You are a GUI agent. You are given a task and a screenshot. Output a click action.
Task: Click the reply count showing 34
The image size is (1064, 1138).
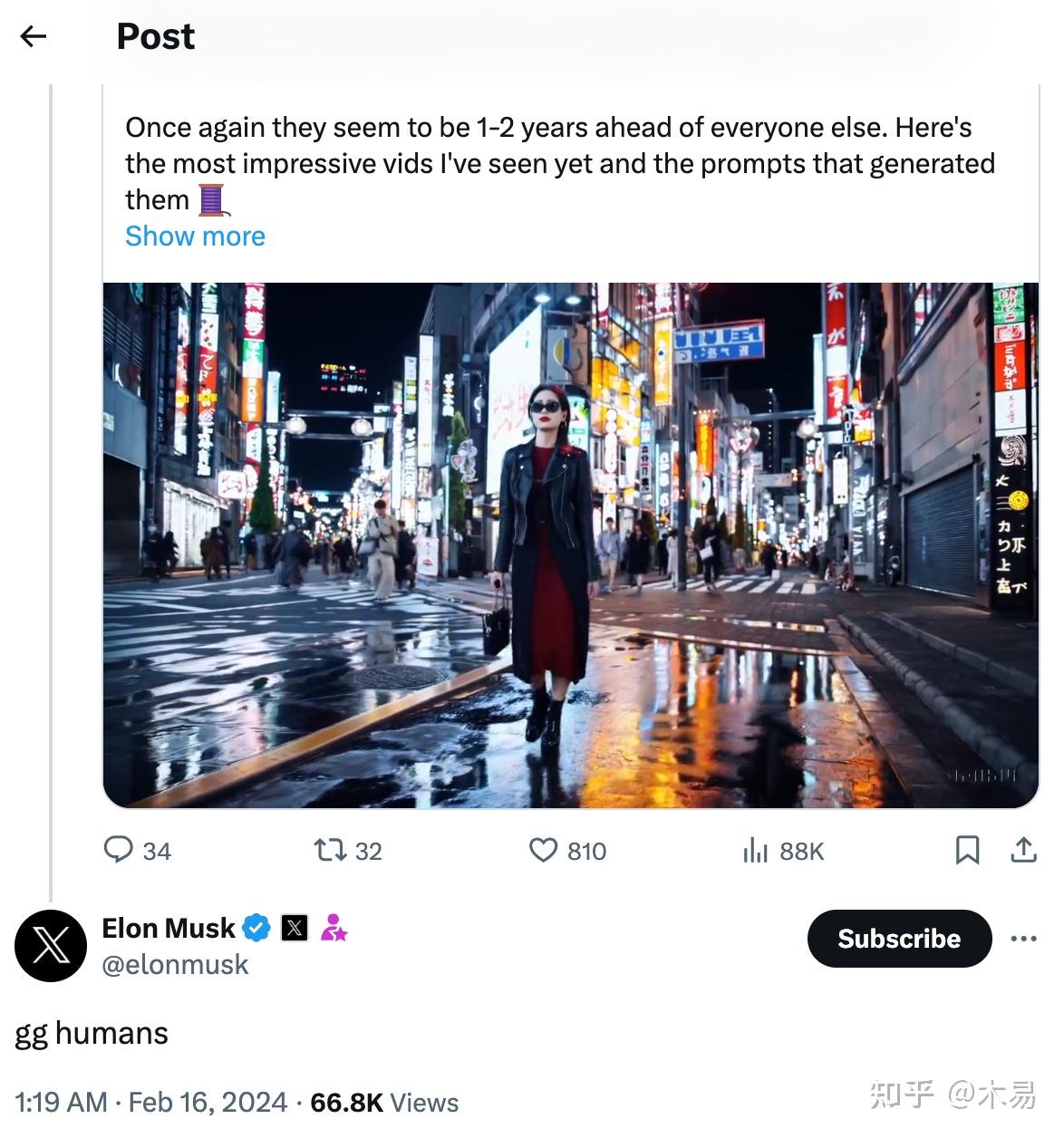click(155, 850)
